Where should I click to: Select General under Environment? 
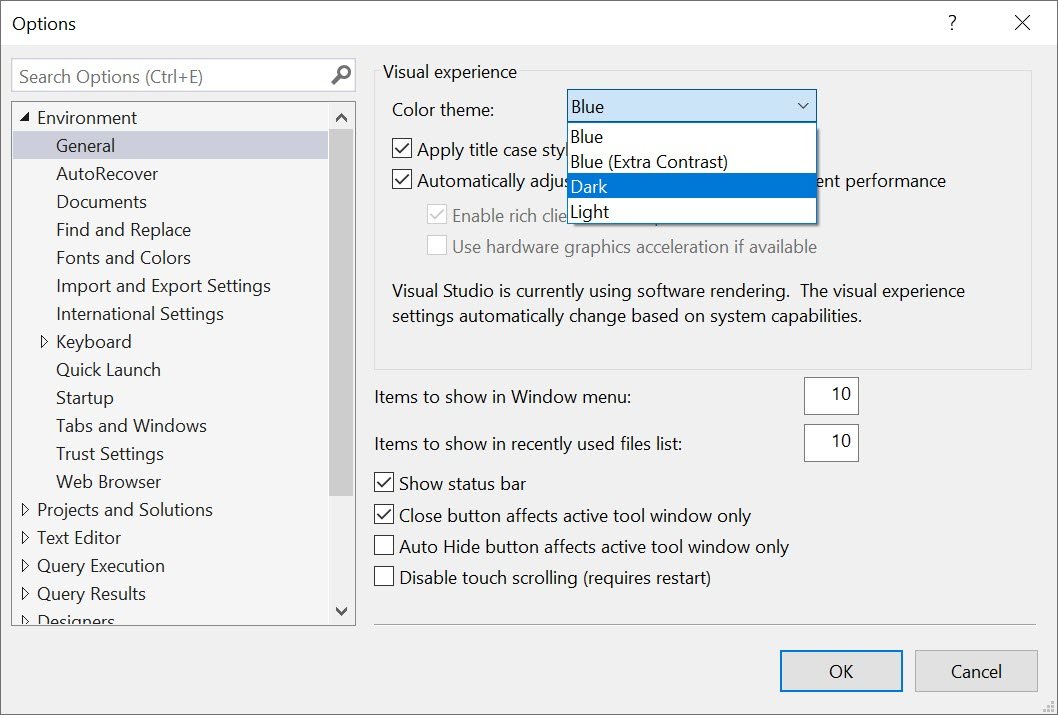click(86, 146)
